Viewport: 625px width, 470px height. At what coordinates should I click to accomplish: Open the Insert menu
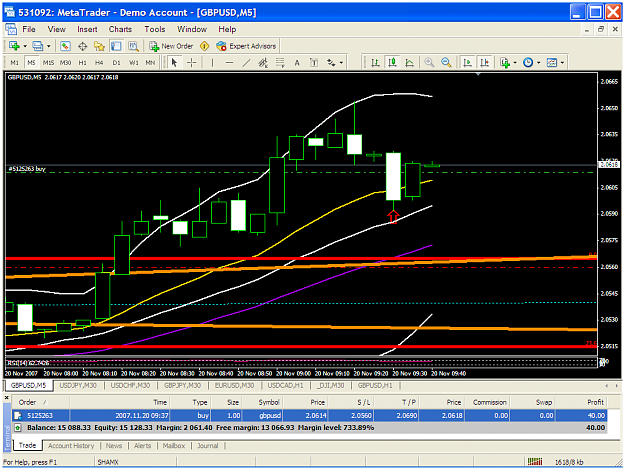[87, 29]
